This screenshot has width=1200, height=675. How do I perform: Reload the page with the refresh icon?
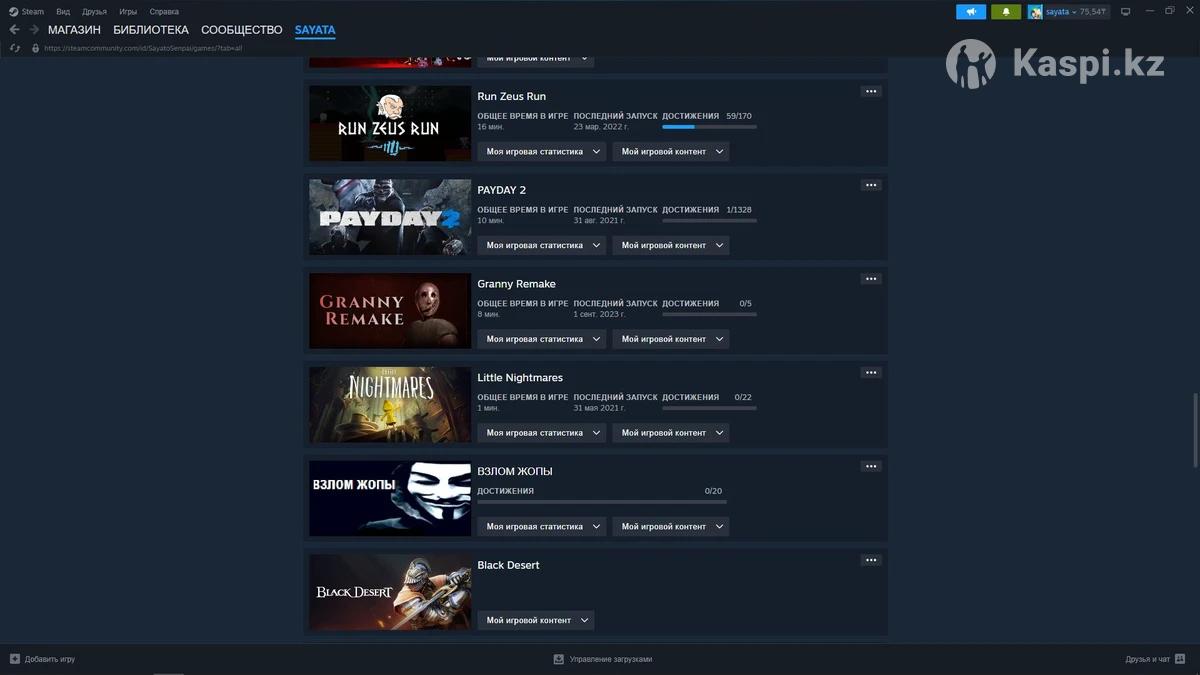pyautogui.click(x=15, y=48)
